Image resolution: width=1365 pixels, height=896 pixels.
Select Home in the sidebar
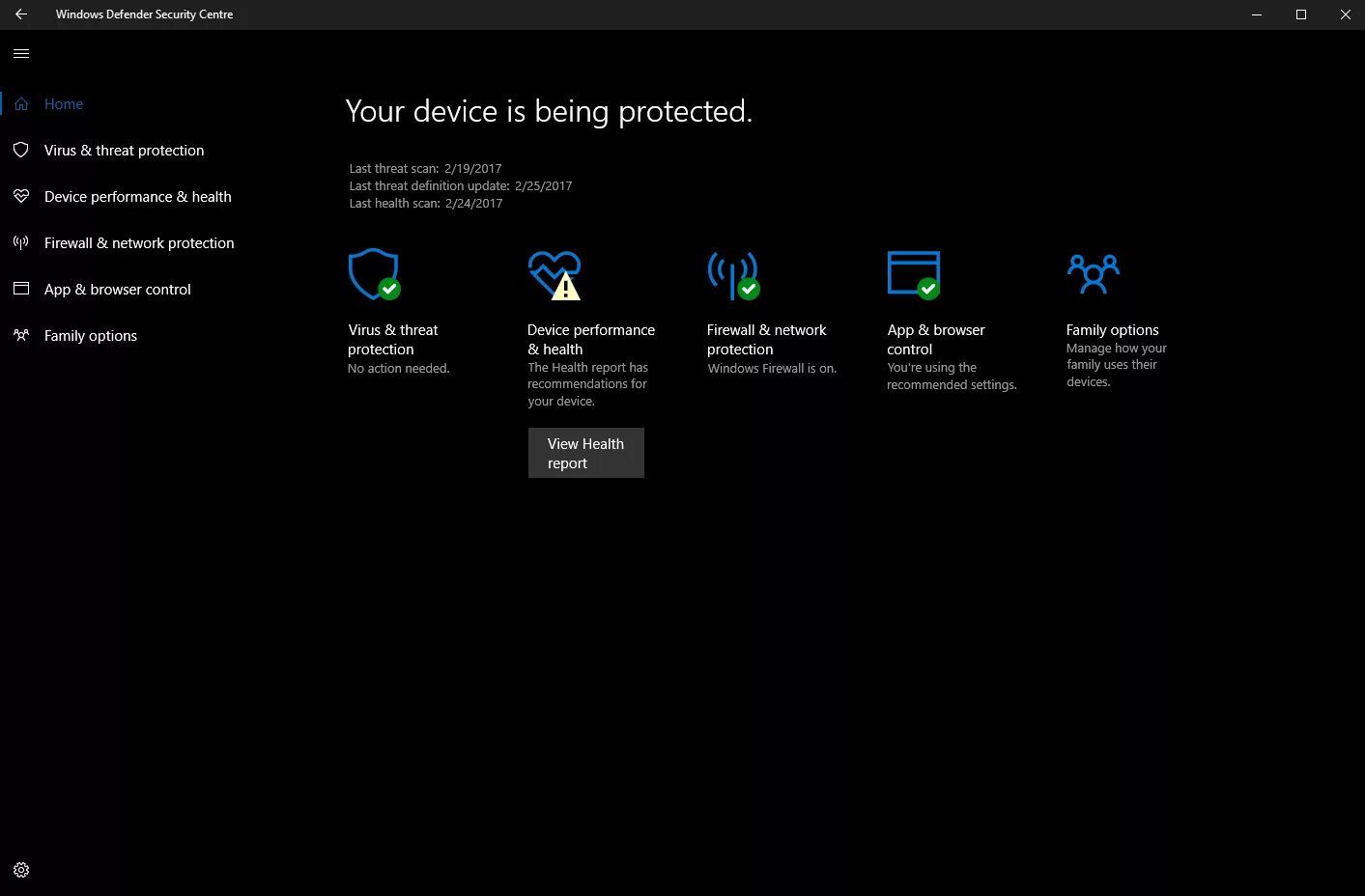[x=64, y=103]
